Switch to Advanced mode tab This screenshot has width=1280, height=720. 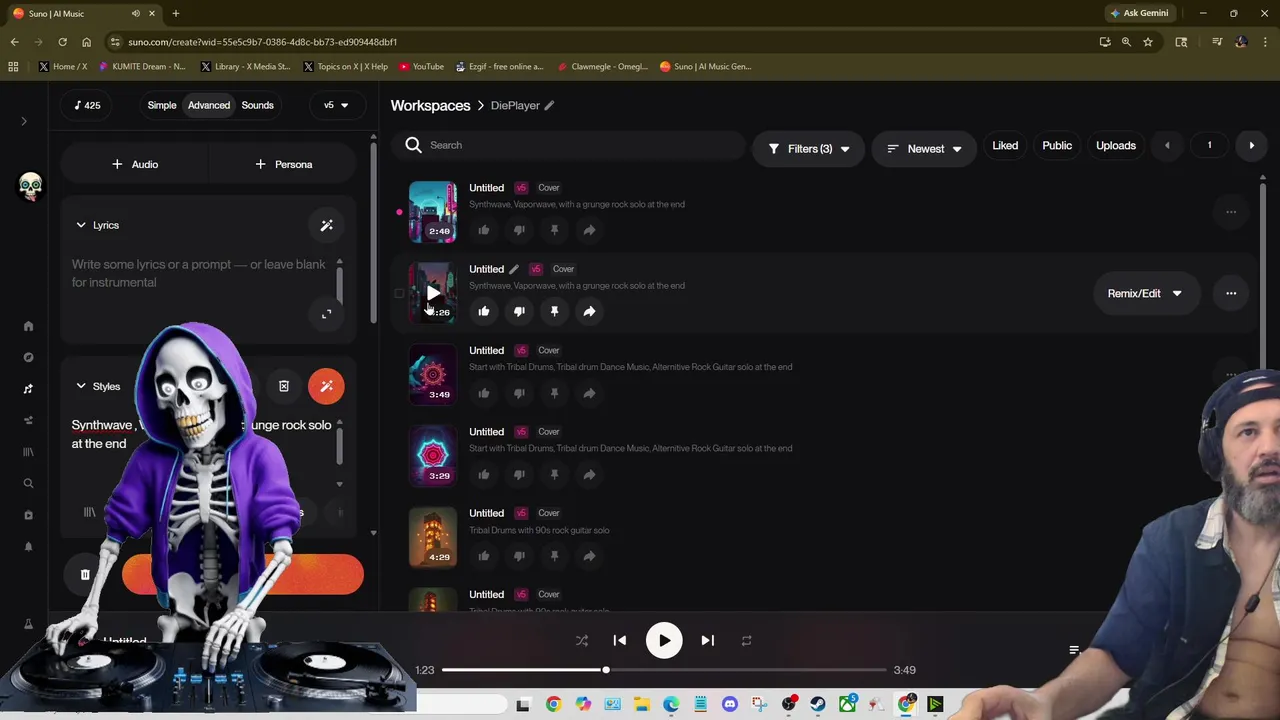tap(209, 105)
